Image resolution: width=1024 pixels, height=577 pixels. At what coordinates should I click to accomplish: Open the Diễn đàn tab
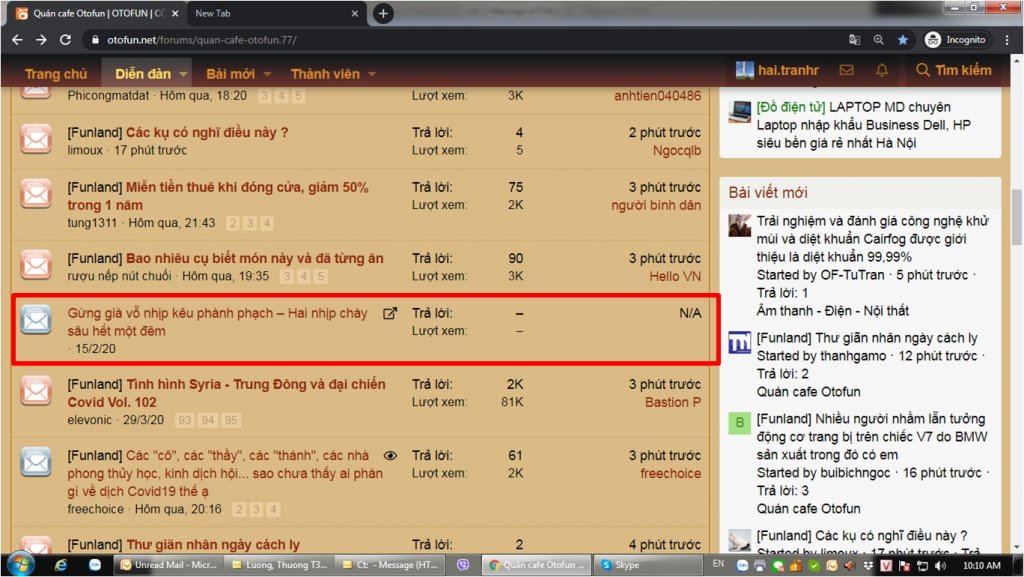coord(143,74)
